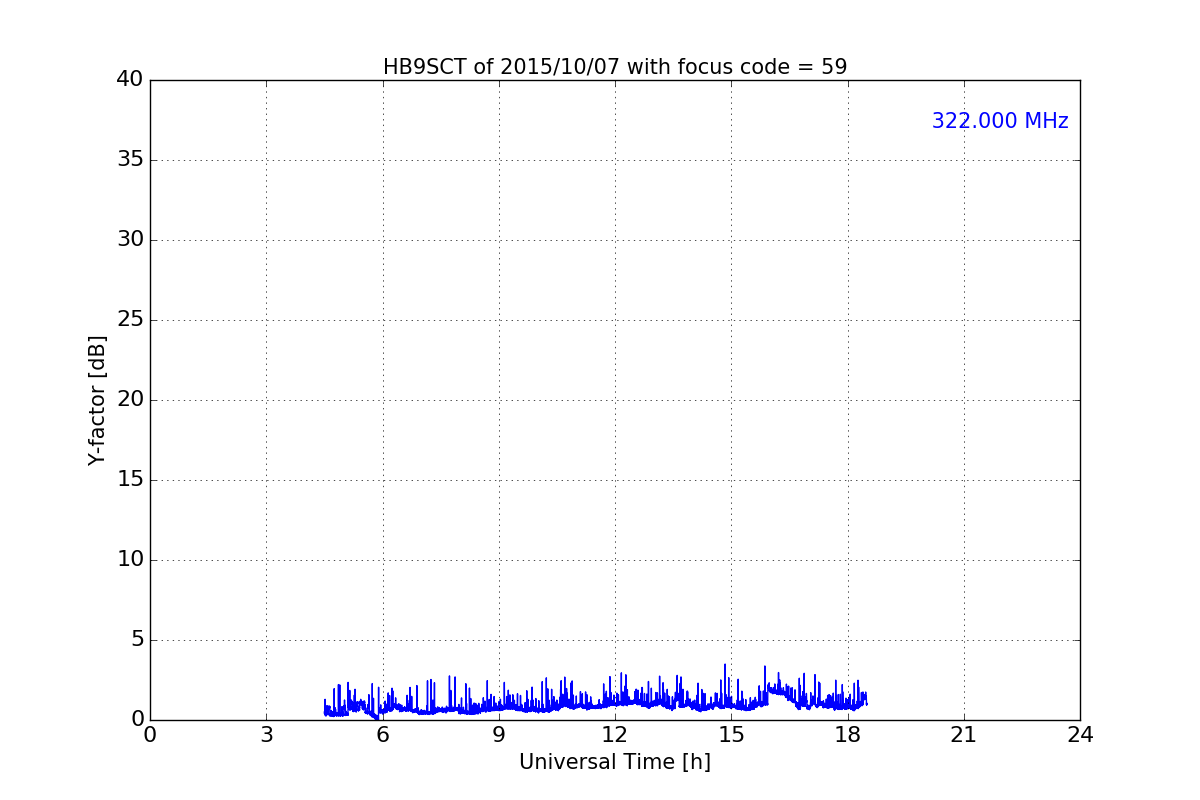Click the 'Universal Time [h]' axis label
1200x800 pixels.
pyautogui.click(x=615, y=762)
